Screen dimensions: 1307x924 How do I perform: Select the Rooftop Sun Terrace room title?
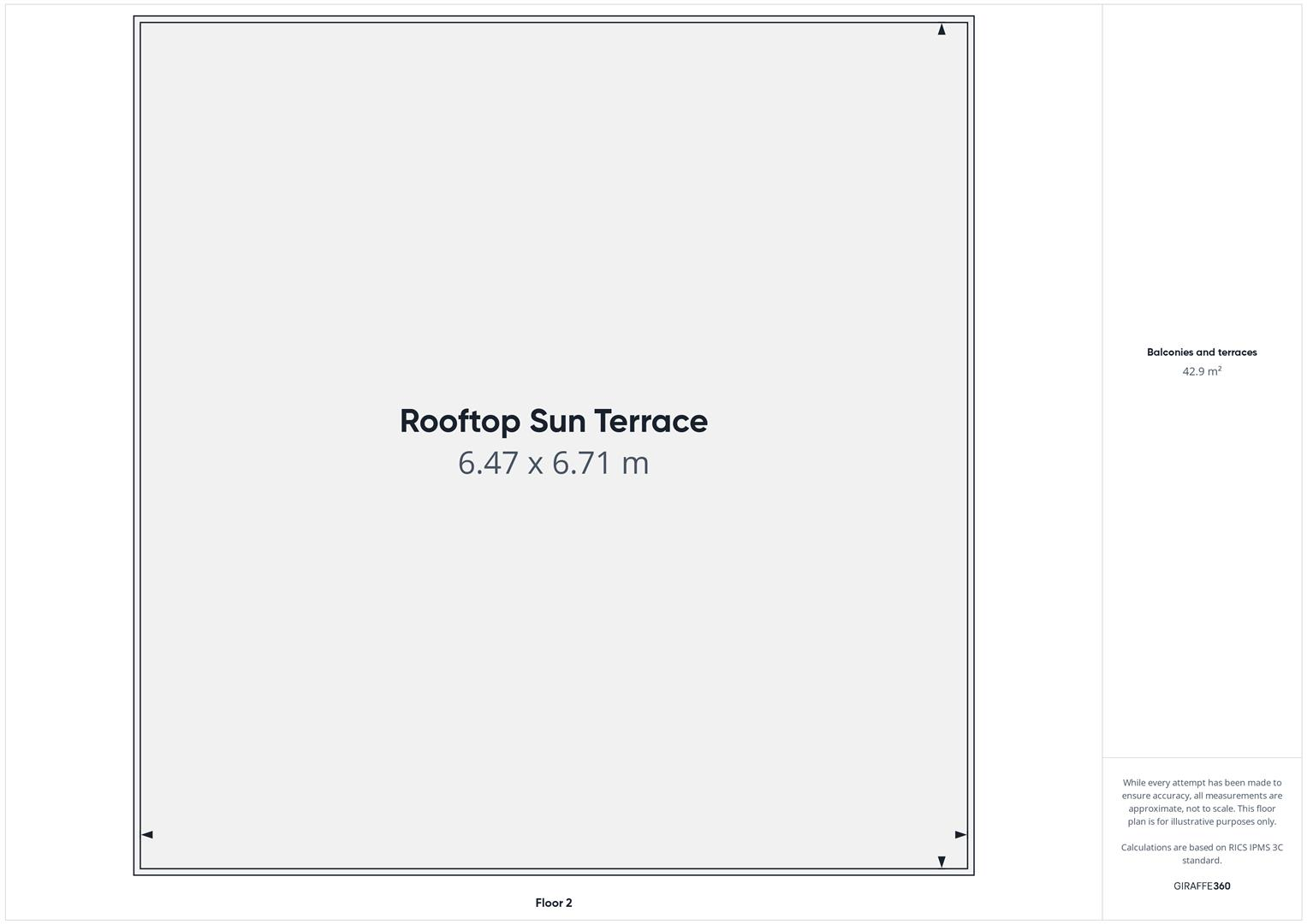pos(553,421)
